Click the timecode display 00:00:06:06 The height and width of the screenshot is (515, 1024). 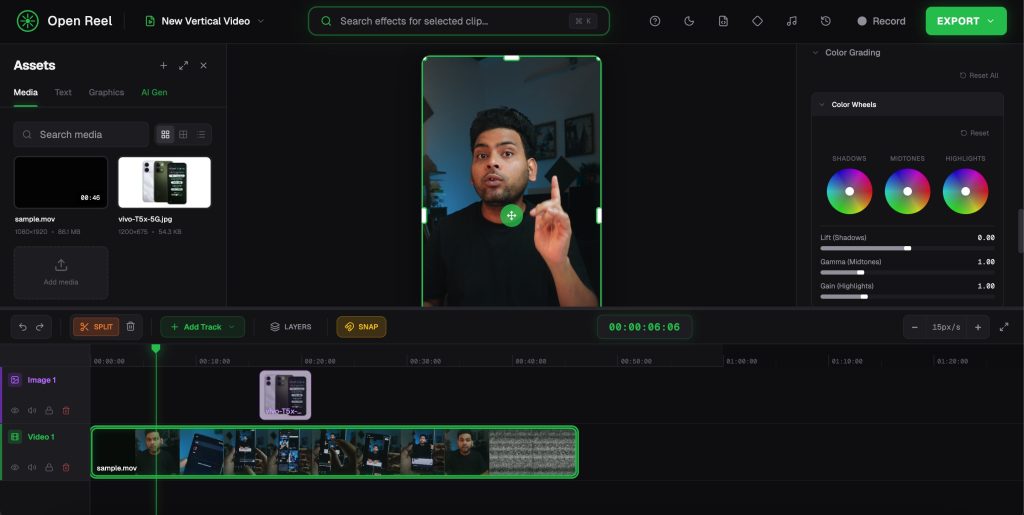[645, 327]
